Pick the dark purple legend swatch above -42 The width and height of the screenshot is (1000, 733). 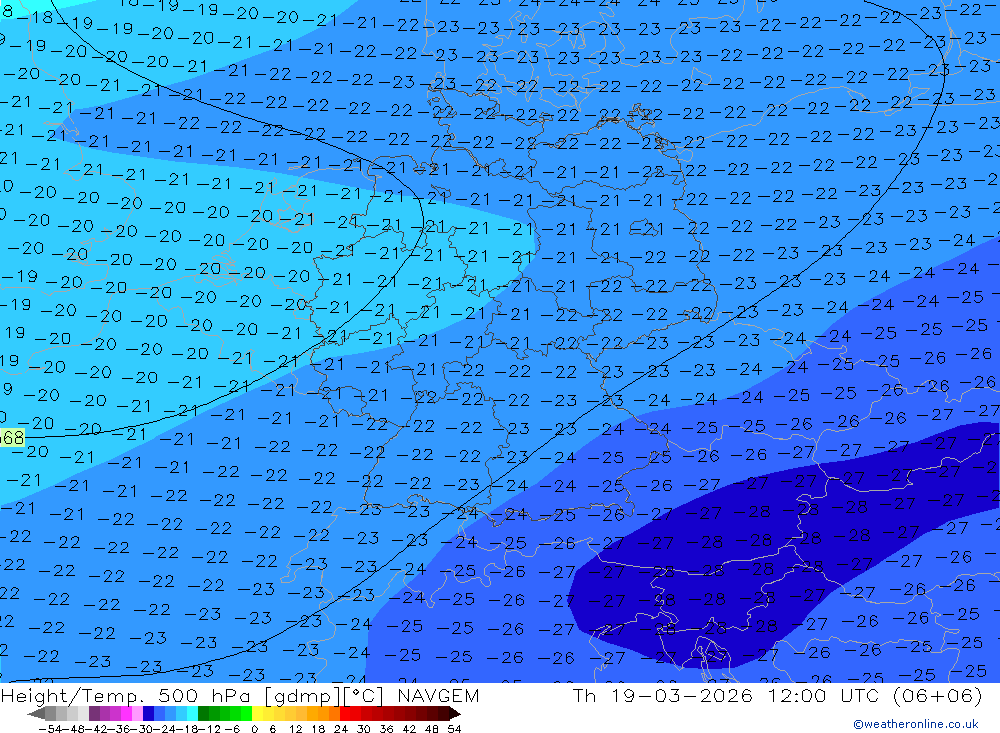(94, 713)
